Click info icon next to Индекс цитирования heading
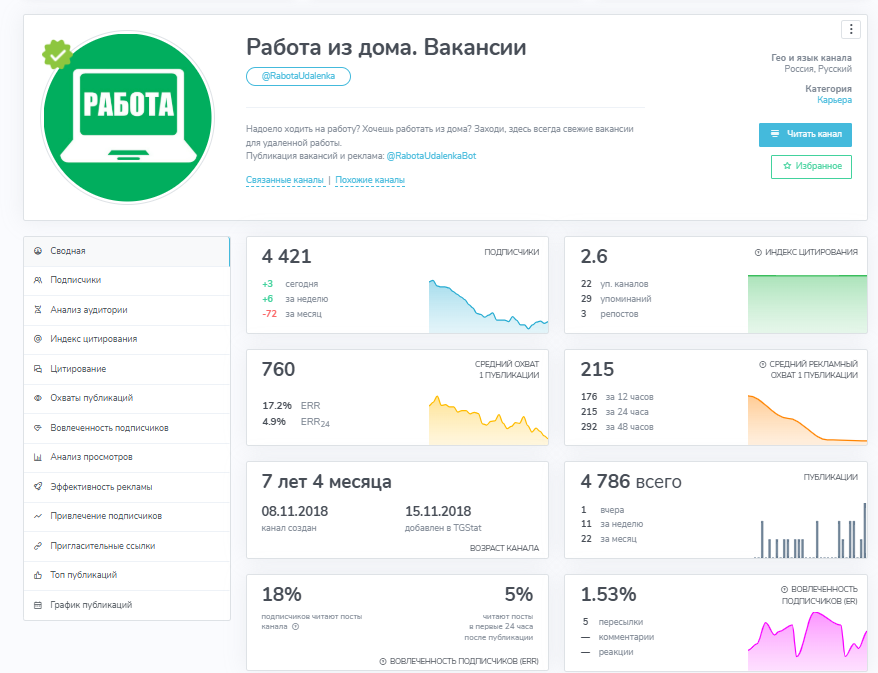The height and width of the screenshot is (673, 878). (x=758, y=253)
